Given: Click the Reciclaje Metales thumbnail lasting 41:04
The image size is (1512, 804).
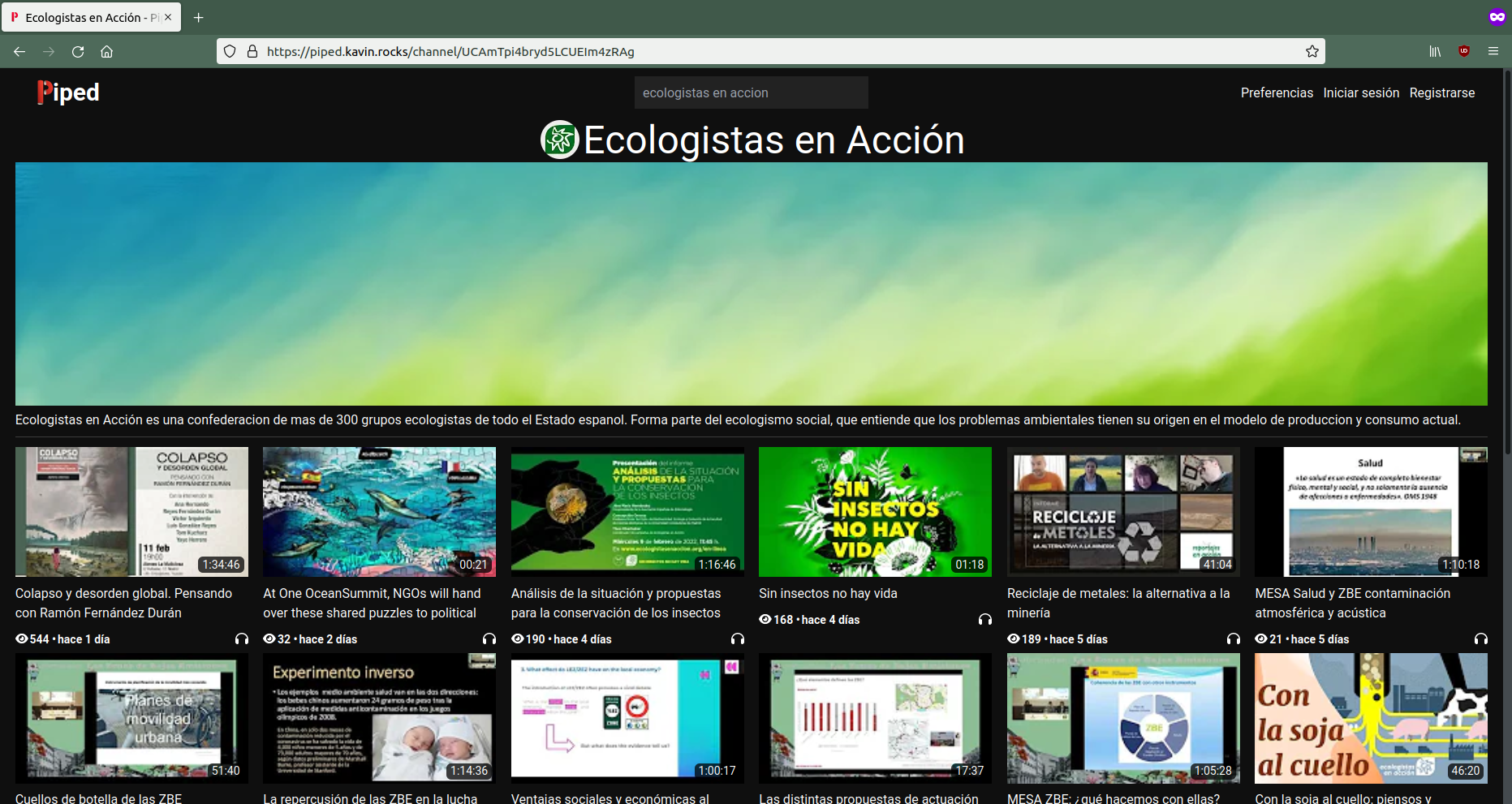Looking at the screenshot, I should click(x=1123, y=512).
